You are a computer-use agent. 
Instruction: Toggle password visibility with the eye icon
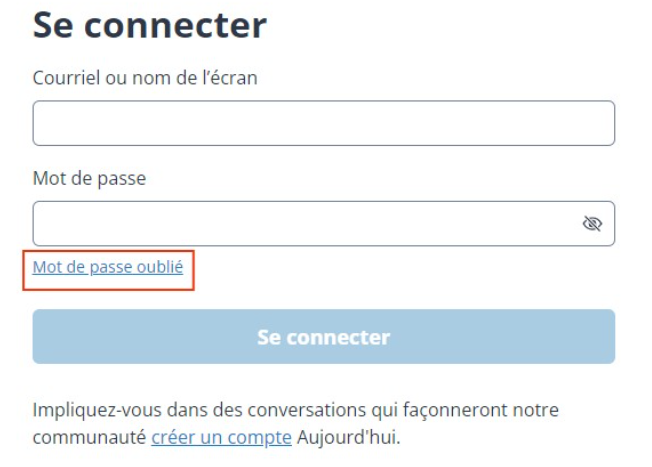tap(591, 224)
